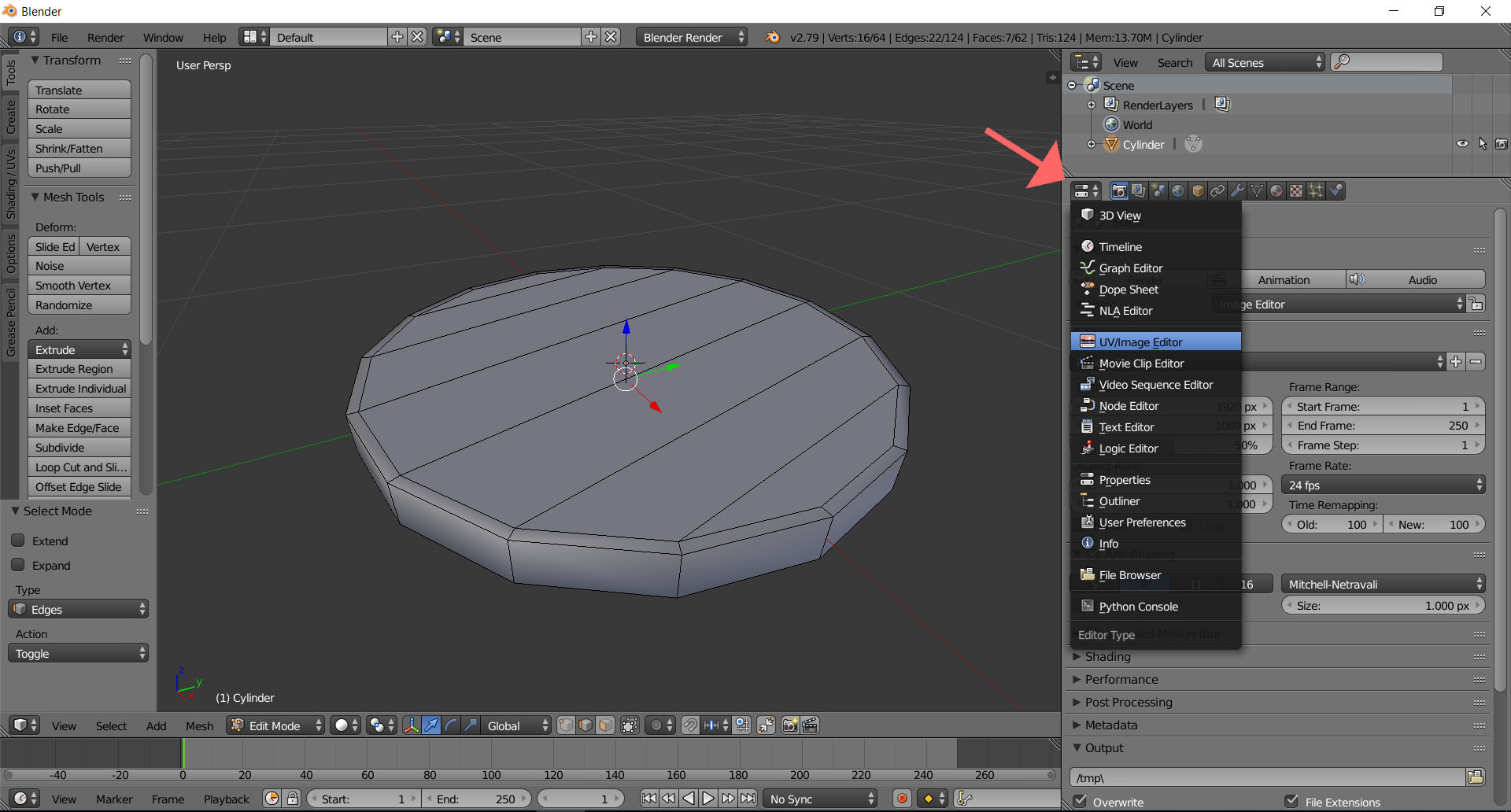Toggle limit selection to visible
Screen dimensions: 1511x812
(630, 725)
